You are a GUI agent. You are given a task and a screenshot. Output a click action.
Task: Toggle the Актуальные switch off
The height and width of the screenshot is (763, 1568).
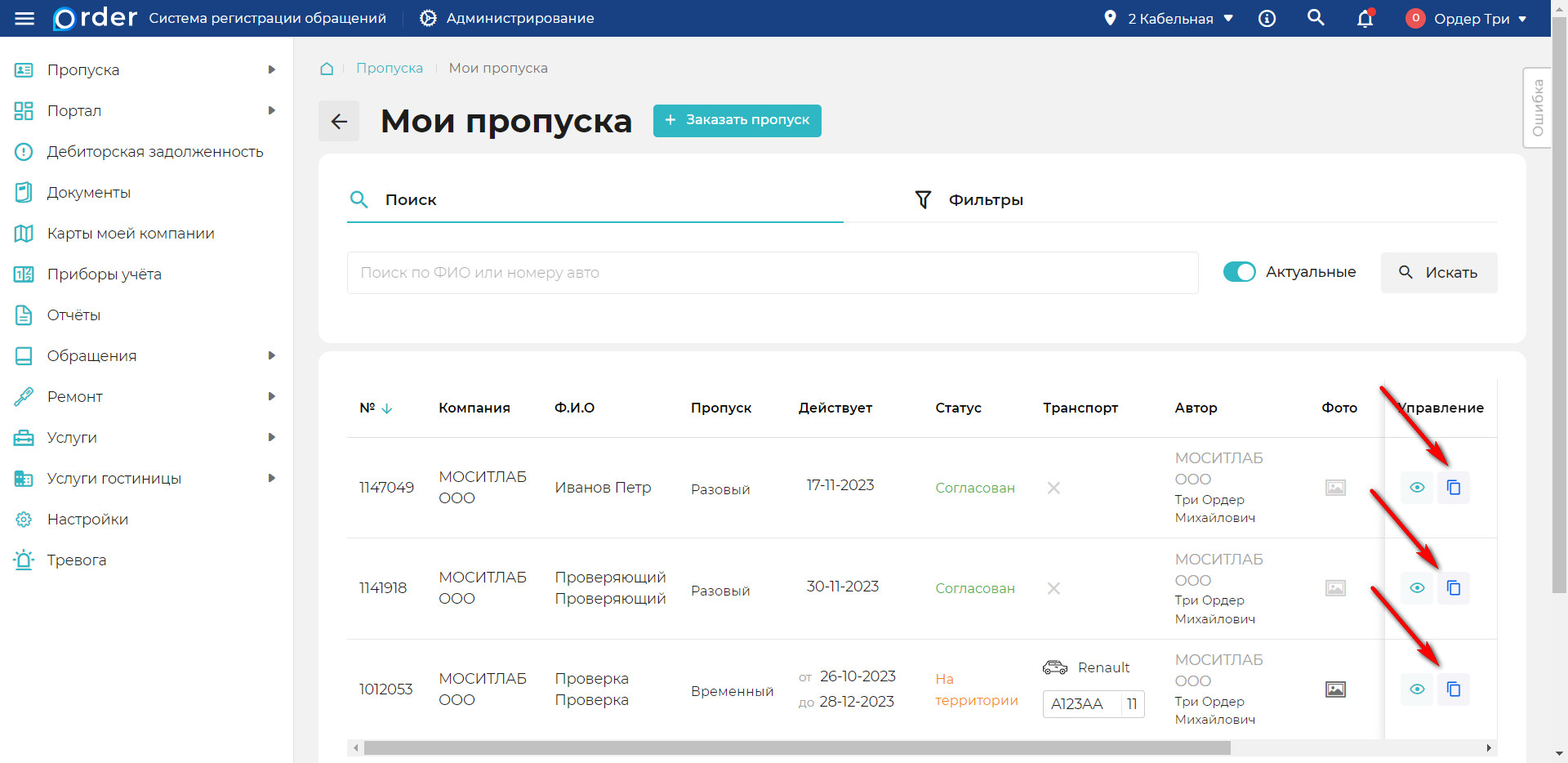(1239, 272)
